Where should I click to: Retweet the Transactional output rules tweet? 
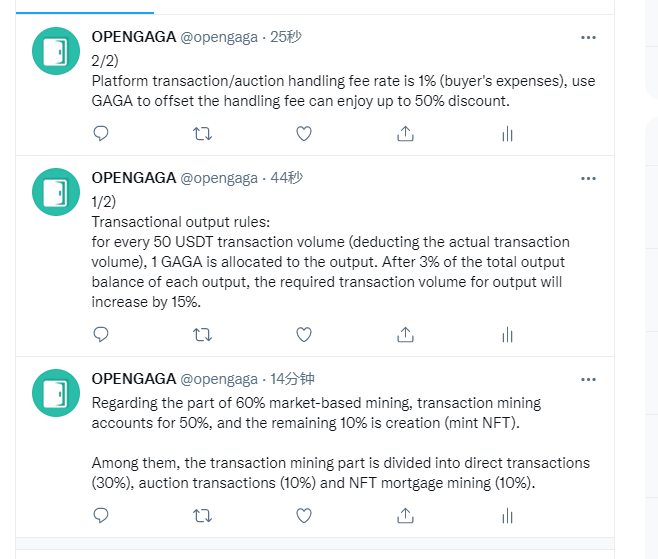[x=202, y=335]
